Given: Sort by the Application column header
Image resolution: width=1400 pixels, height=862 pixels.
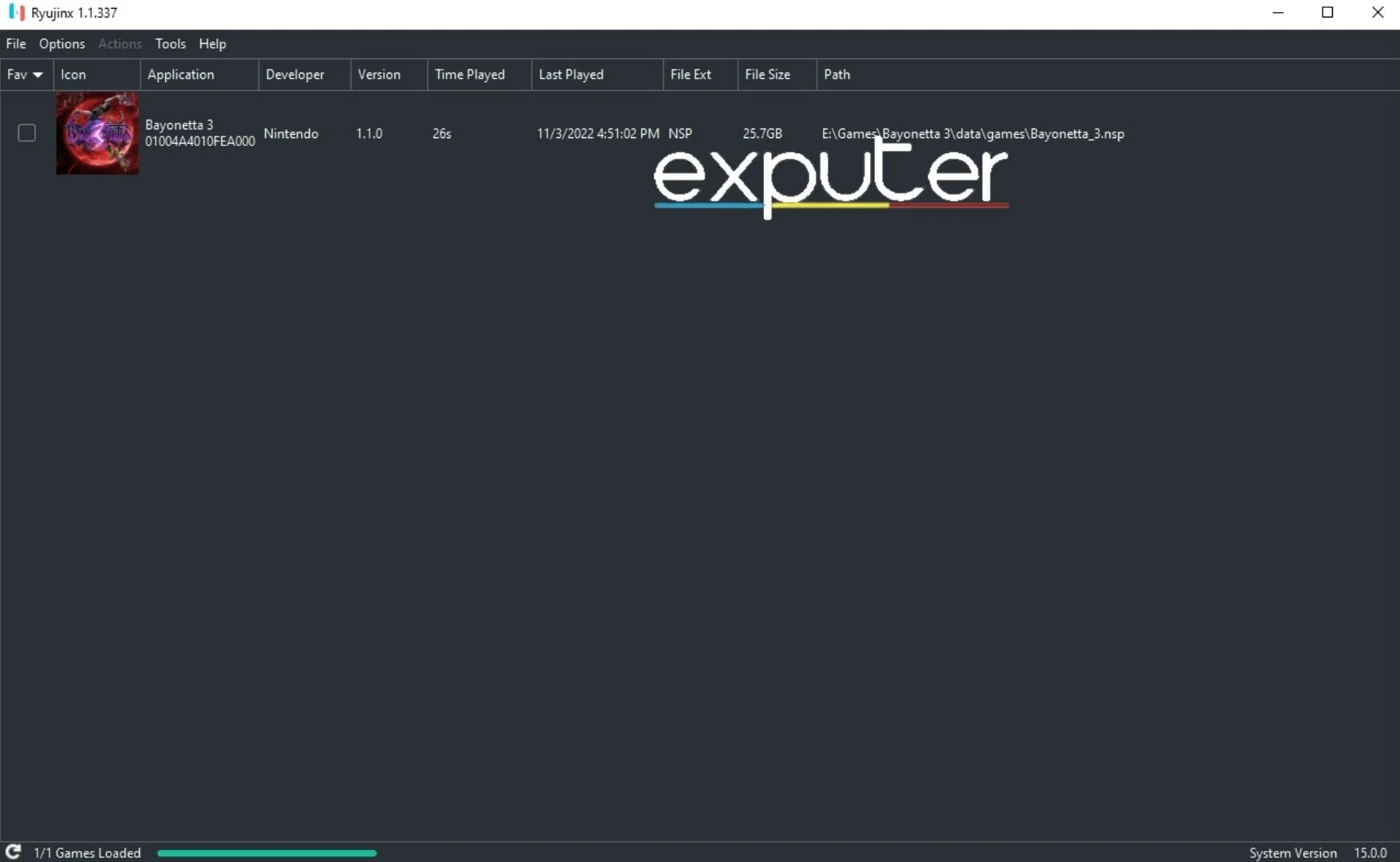Looking at the screenshot, I should pos(200,74).
